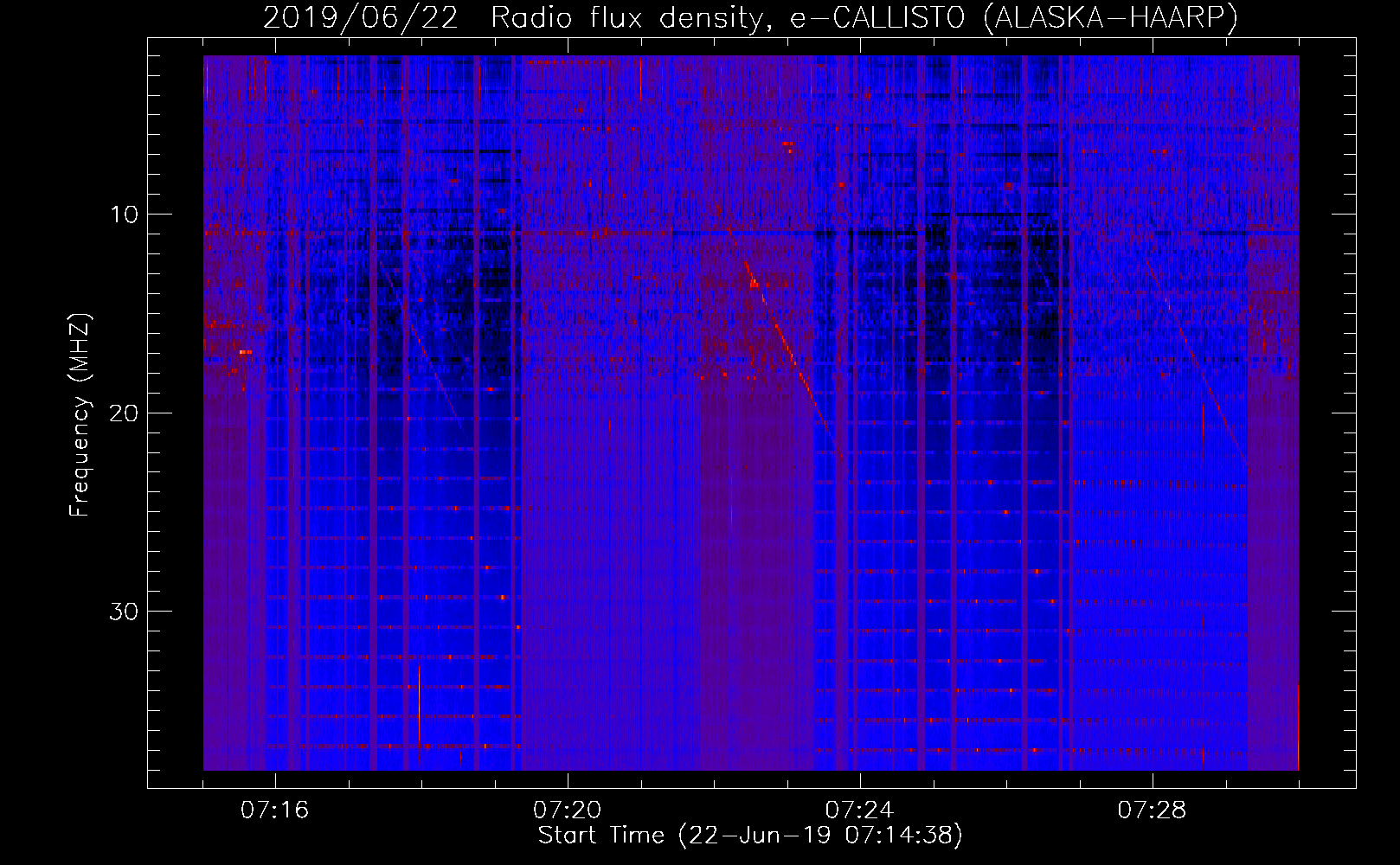The height and width of the screenshot is (865, 1400).
Task: Click the '07:20' time tick label
Action: click(567, 811)
